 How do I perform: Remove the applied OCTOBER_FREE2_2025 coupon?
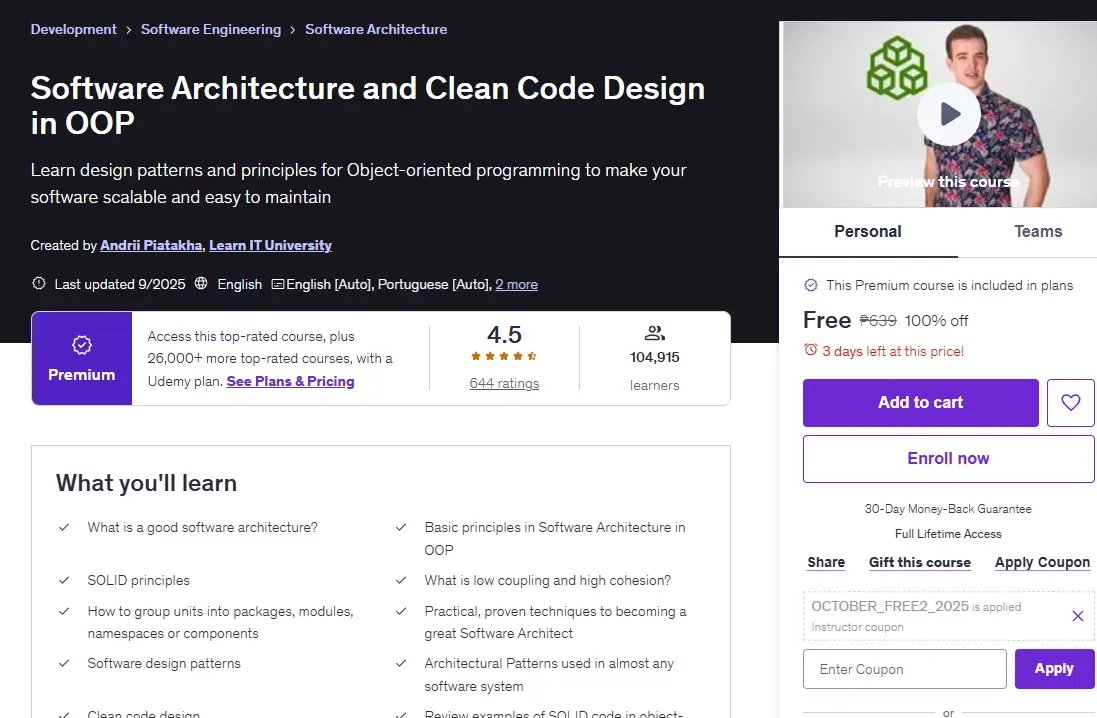(x=1077, y=616)
